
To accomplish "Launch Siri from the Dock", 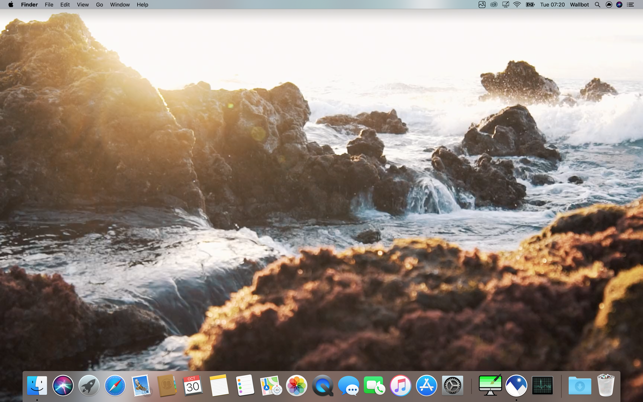I will (x=63, y=385).
